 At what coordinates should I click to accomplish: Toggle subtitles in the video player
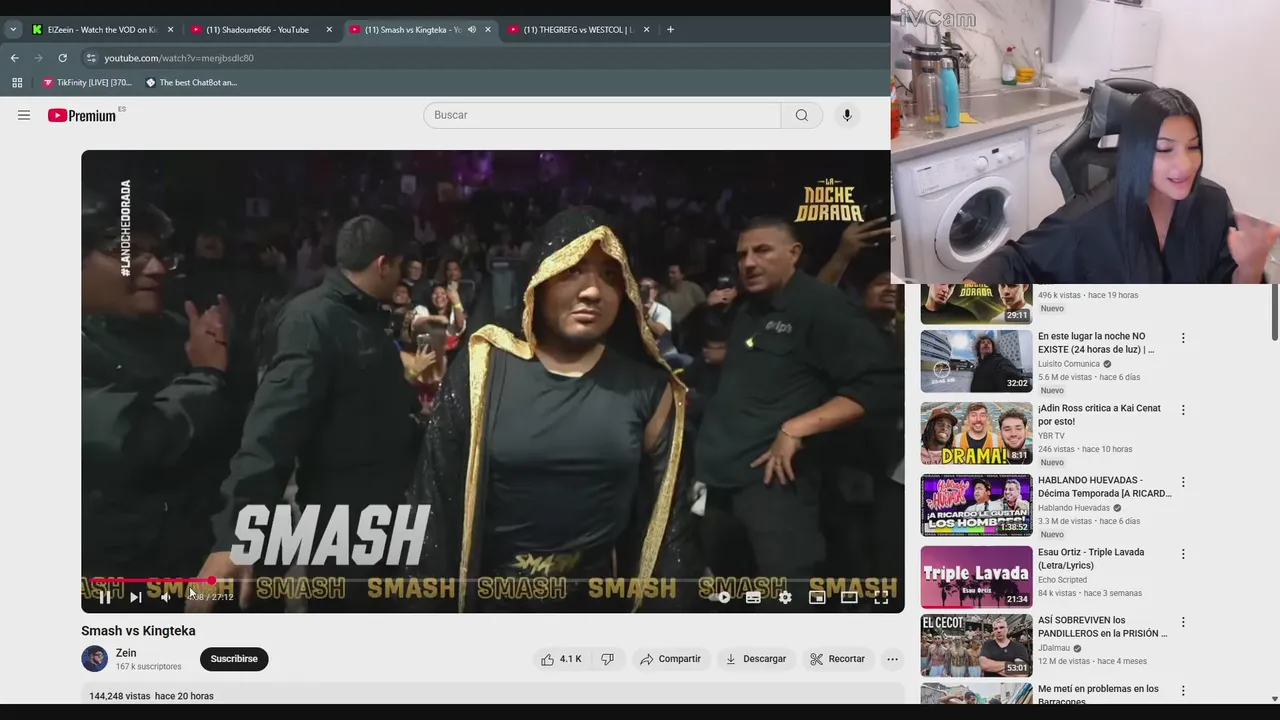coord(753,597)
